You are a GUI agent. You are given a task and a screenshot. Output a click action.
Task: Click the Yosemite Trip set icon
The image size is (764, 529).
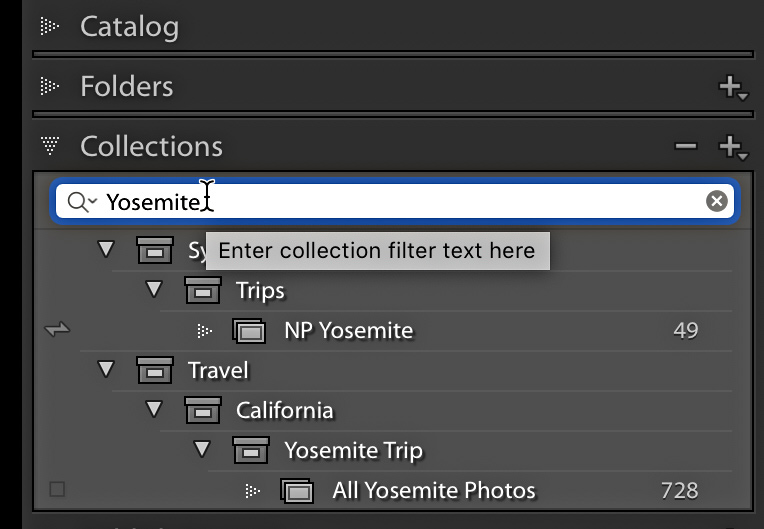(250, 450)
